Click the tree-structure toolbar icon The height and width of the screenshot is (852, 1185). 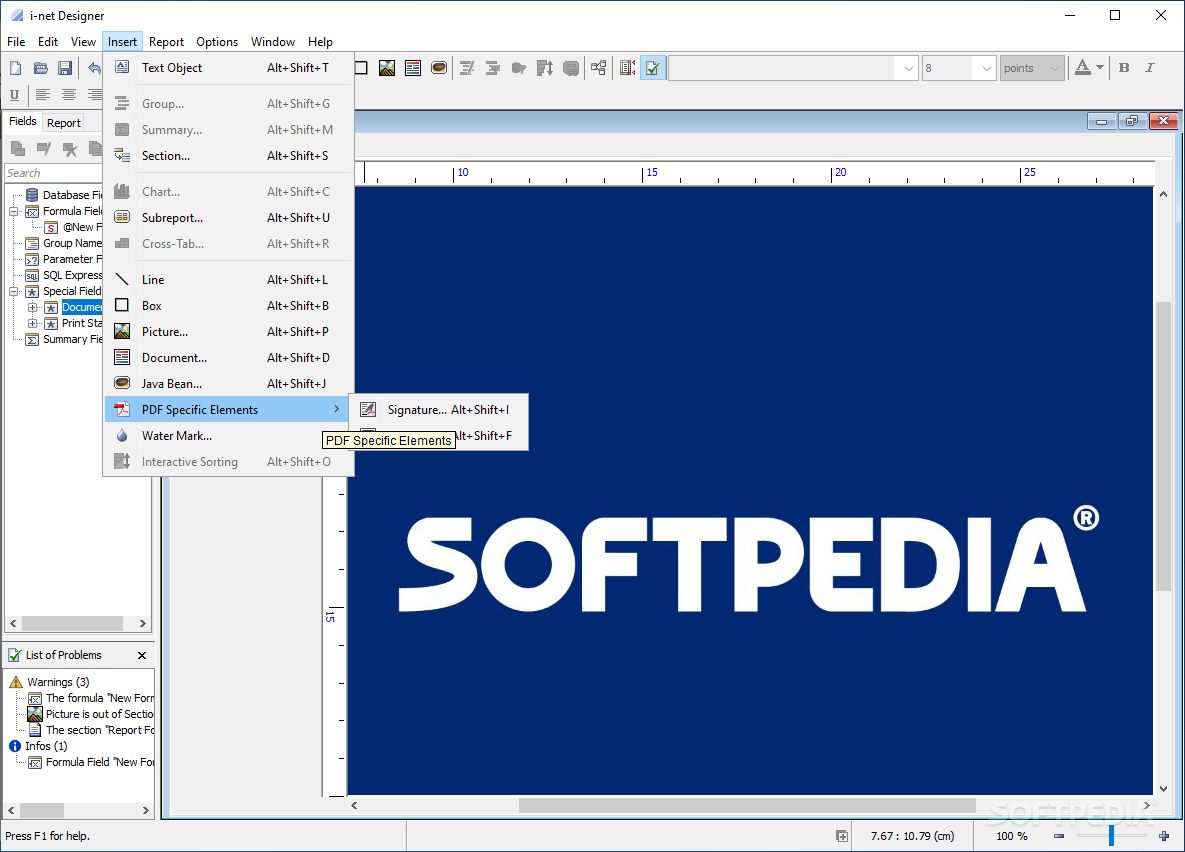pos(599,68)
